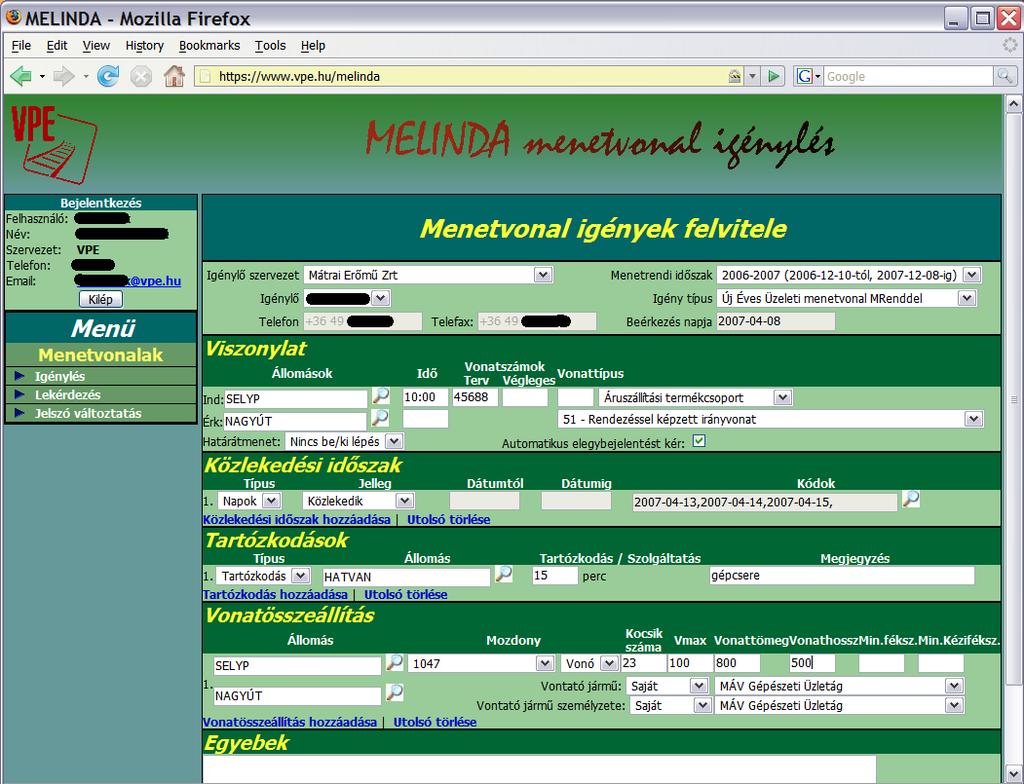The height and width of the screenshot is (784, 1024).
Task: Click the Stop loading icon
Action: point(140,76)
